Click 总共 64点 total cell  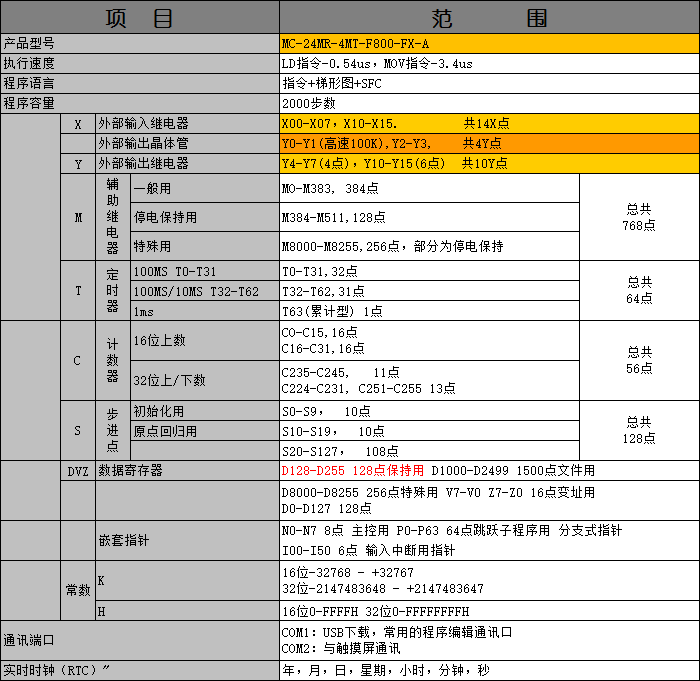pos(639,290)
